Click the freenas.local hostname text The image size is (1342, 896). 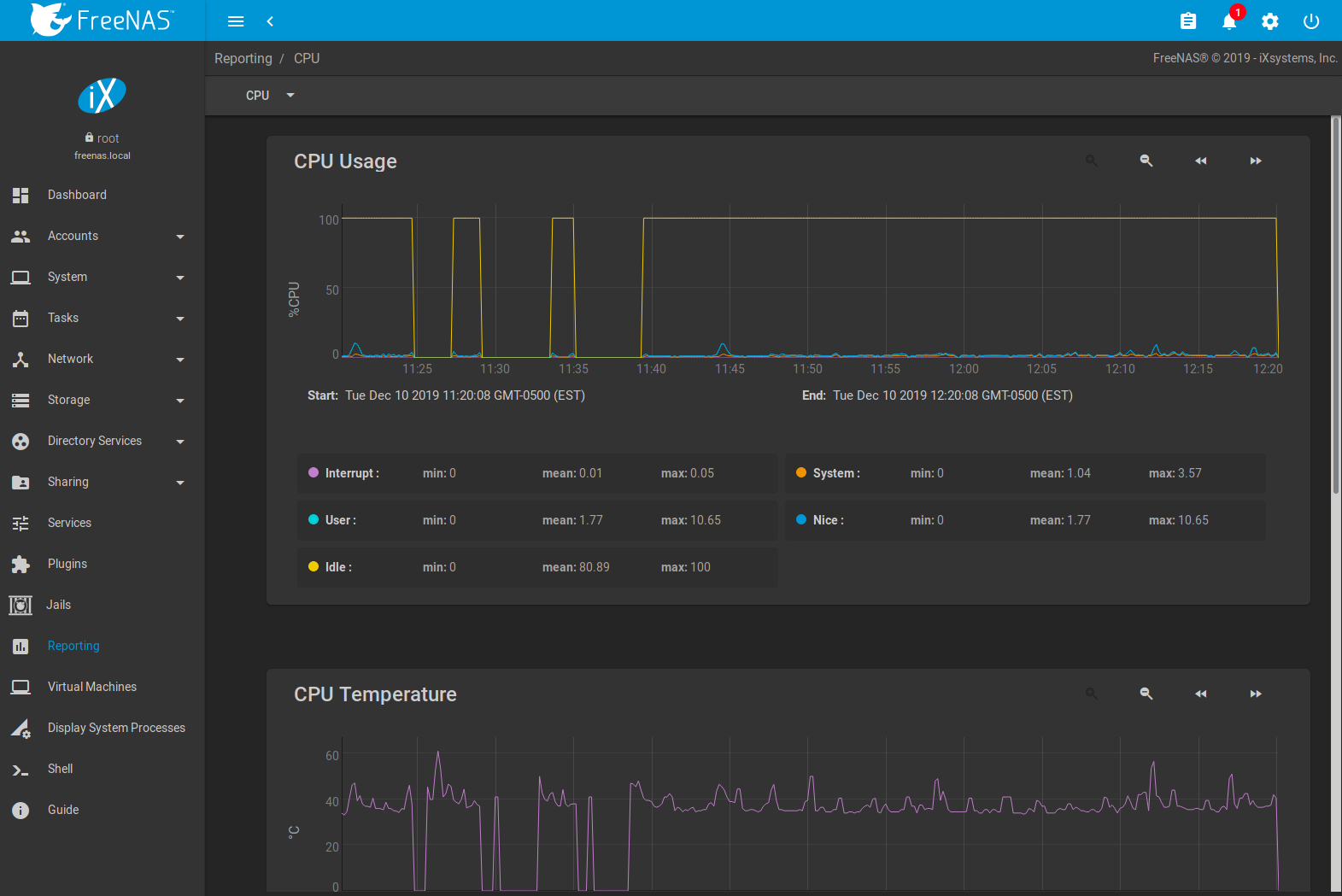pyautogui.click(x=103, y=155)
